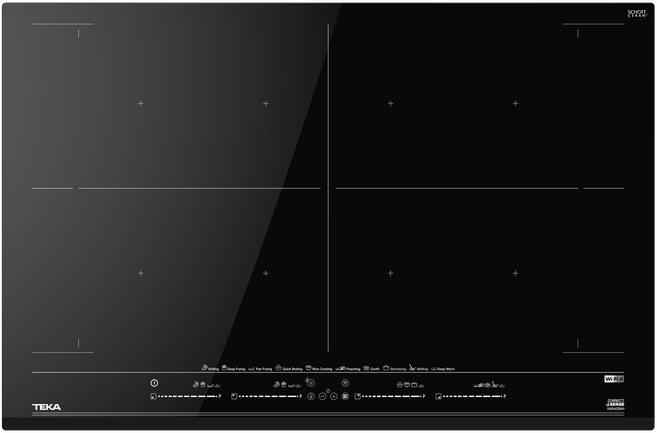Viewport: 657px width, 433px height.
Task: Select Grilling for the first zone
Action: point(196,384)
